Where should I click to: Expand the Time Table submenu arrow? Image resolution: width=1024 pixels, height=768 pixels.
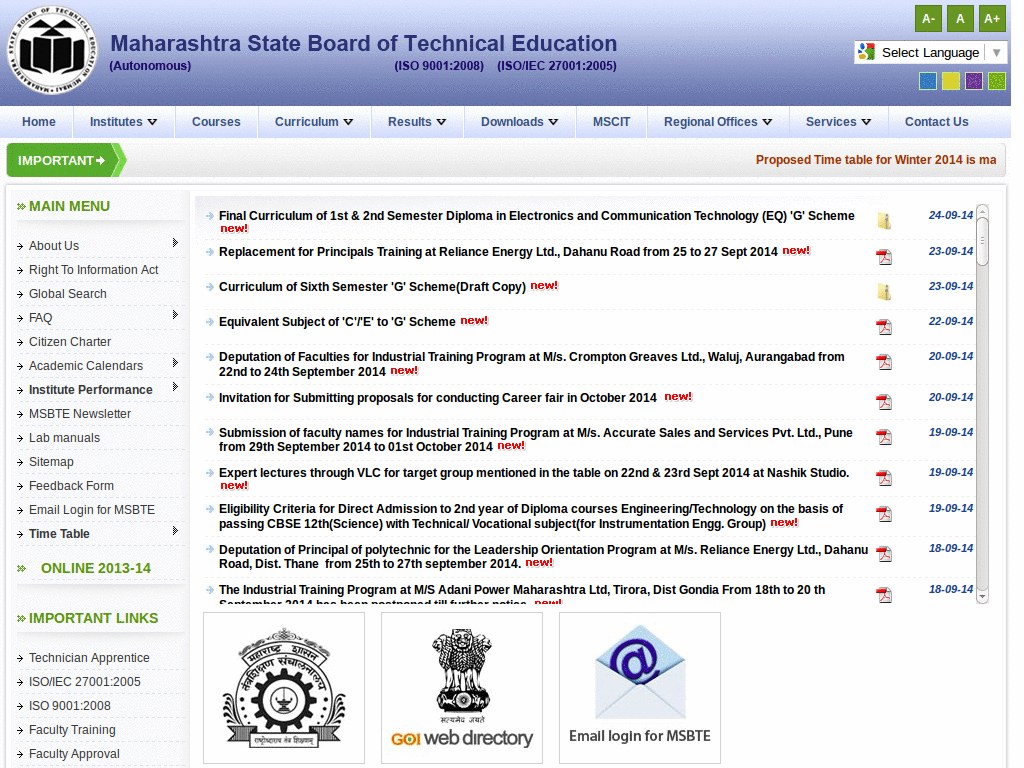coord(175,531)
